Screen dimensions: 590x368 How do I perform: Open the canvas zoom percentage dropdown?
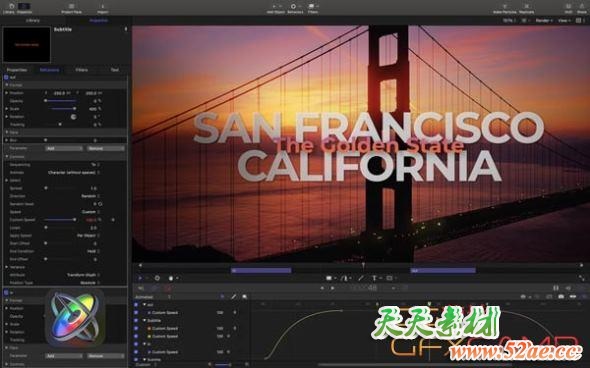[508, 20]
